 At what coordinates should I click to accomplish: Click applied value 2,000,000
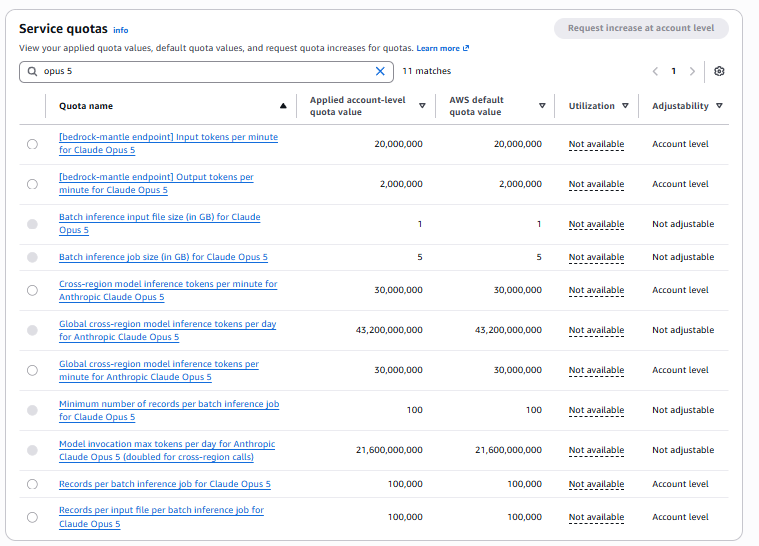[x=401, y=184]
